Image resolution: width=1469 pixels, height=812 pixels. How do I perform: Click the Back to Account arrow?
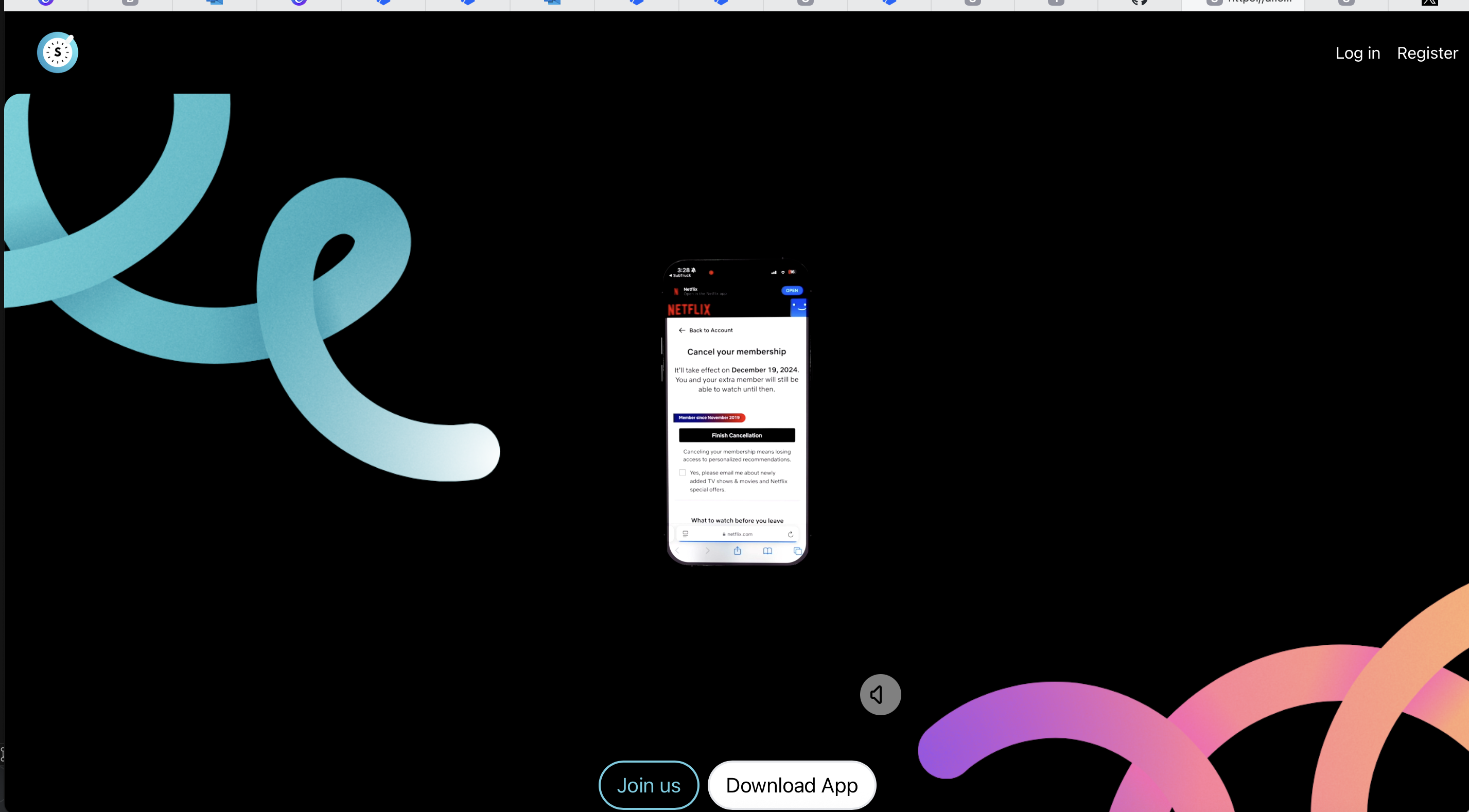point(682,330)
